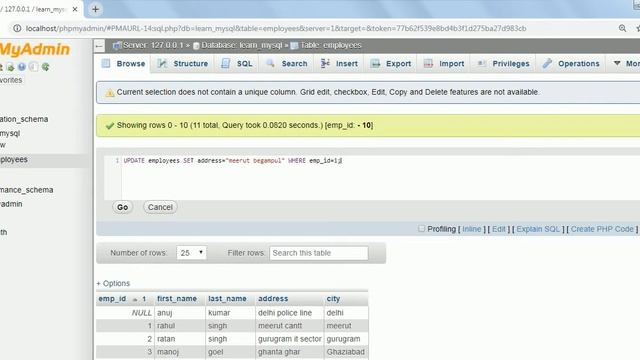640x360 pixels.
Task: Select the phpmyadmin database in sidebar
Action: pyautogui.click(x=11, y=204)
